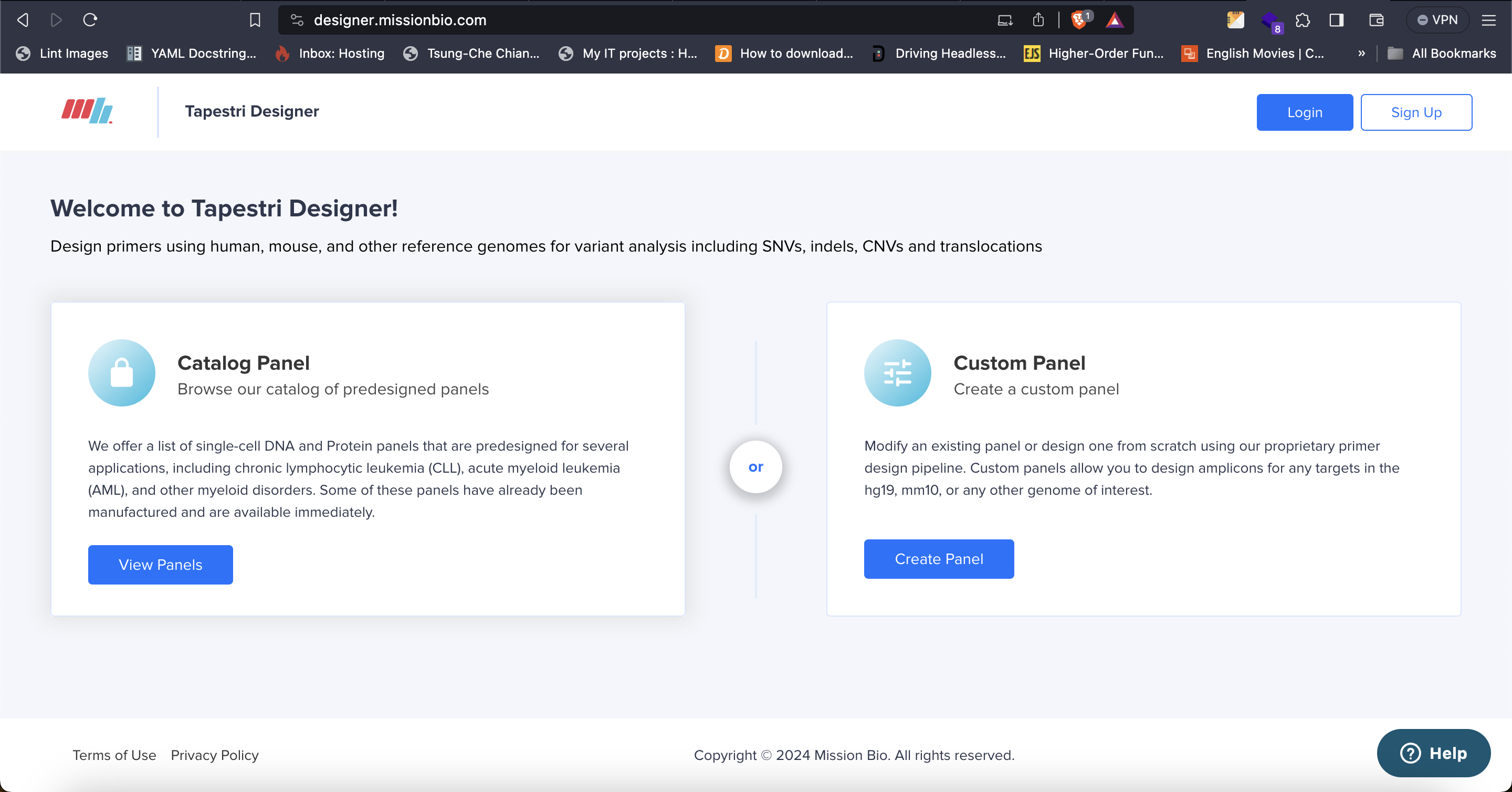Open the Privacy Policy link
This screenshot has height=792, width=1512.
(x=215, y=755)
